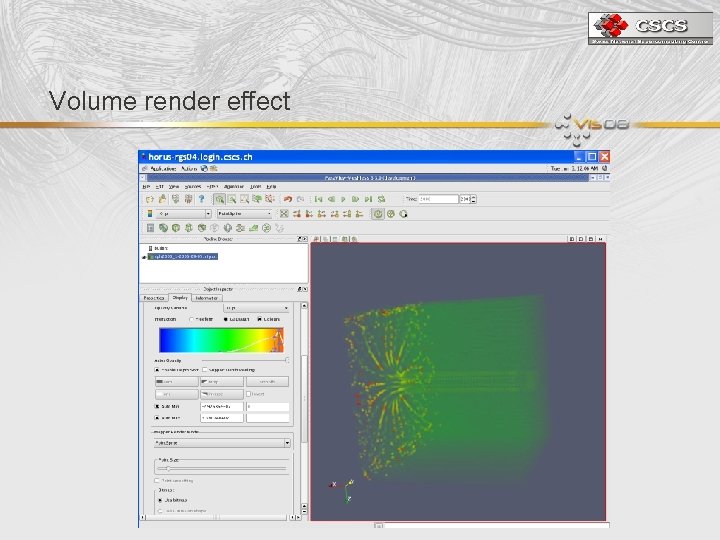The height and width of the screenshot is (540, 720).
Task: Click the Clip filter icon
Action: (x=175, y=228)
